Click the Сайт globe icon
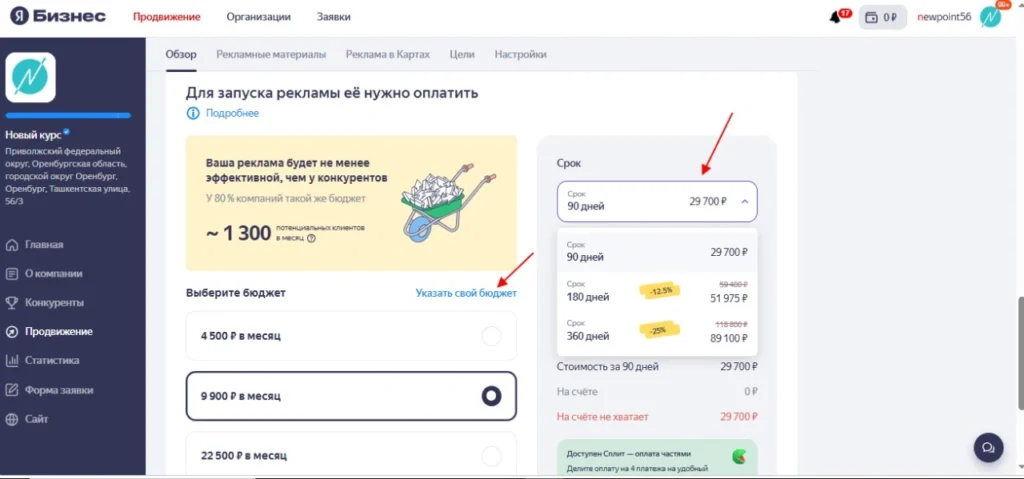This screenshot has width=1024, height=479. [11, 419]
